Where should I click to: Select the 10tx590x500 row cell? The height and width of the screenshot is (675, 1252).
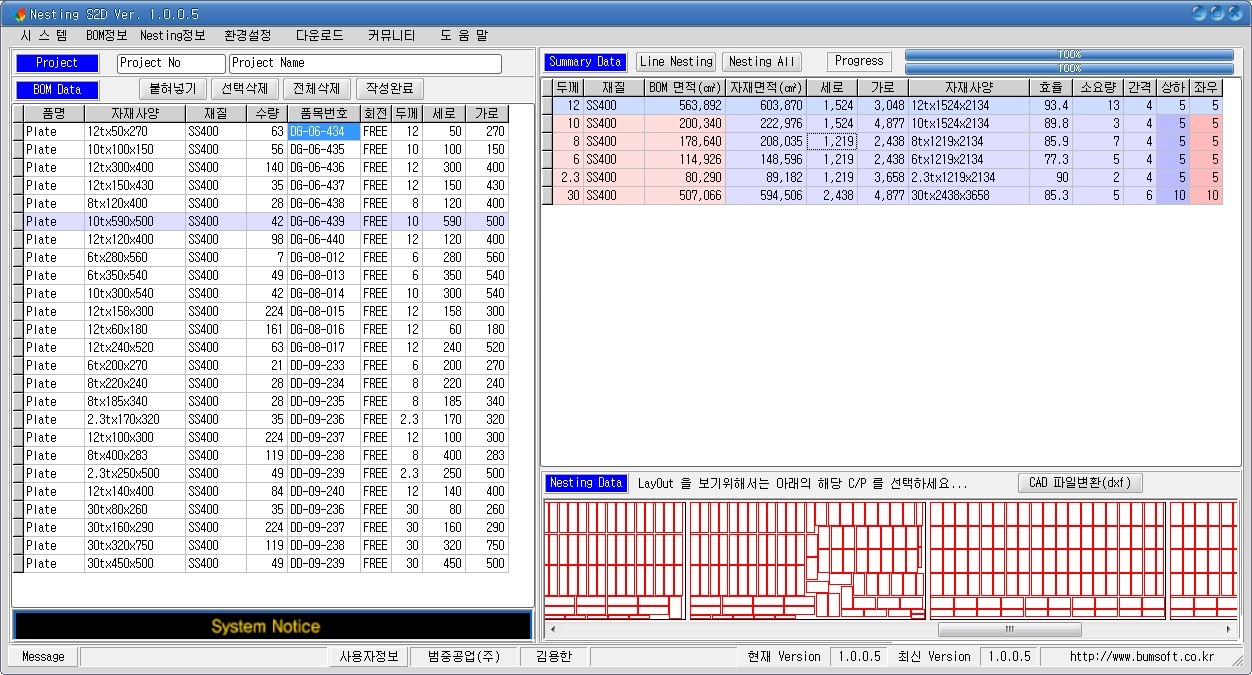[x=135, y=221]
